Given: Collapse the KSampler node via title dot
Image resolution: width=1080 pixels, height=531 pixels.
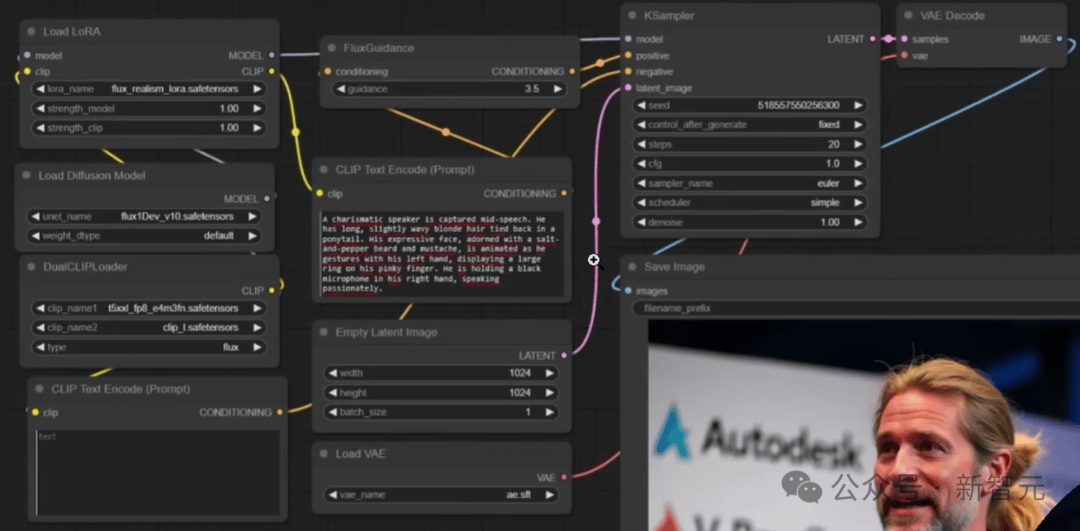Looking at the screenshot, I should [634, 16].
